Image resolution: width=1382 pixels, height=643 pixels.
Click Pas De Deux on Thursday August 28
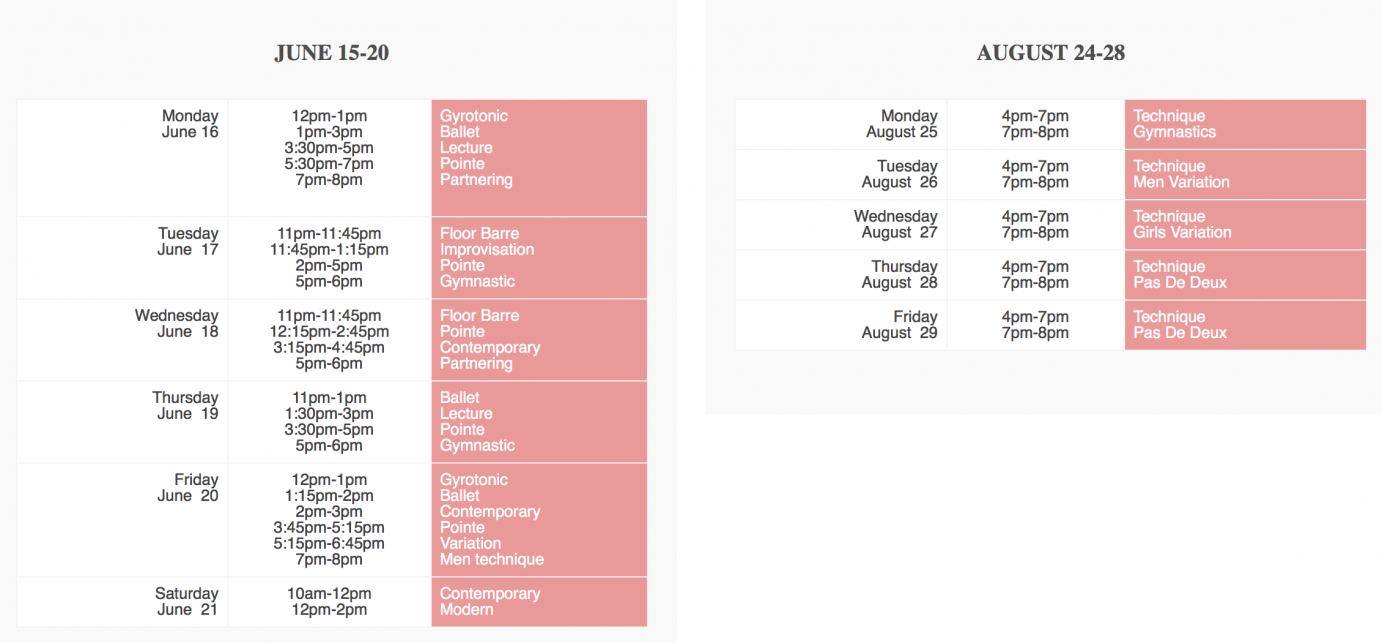tap(1180, 282)
